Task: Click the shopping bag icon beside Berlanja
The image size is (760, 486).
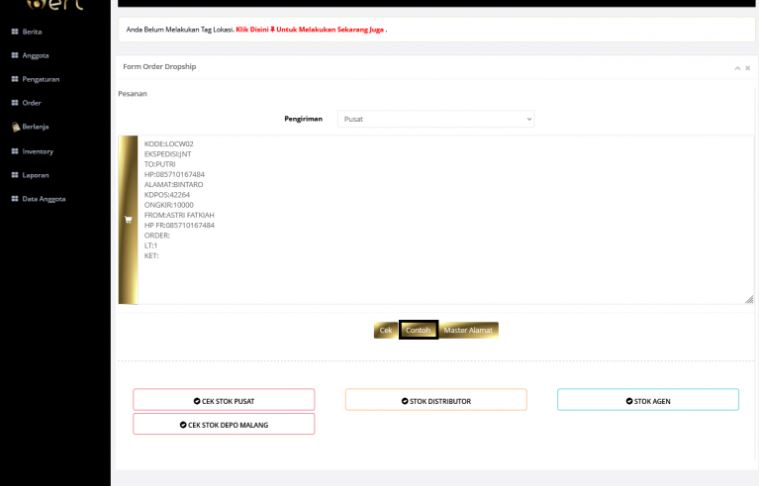Action: click(x=15, y=128)
